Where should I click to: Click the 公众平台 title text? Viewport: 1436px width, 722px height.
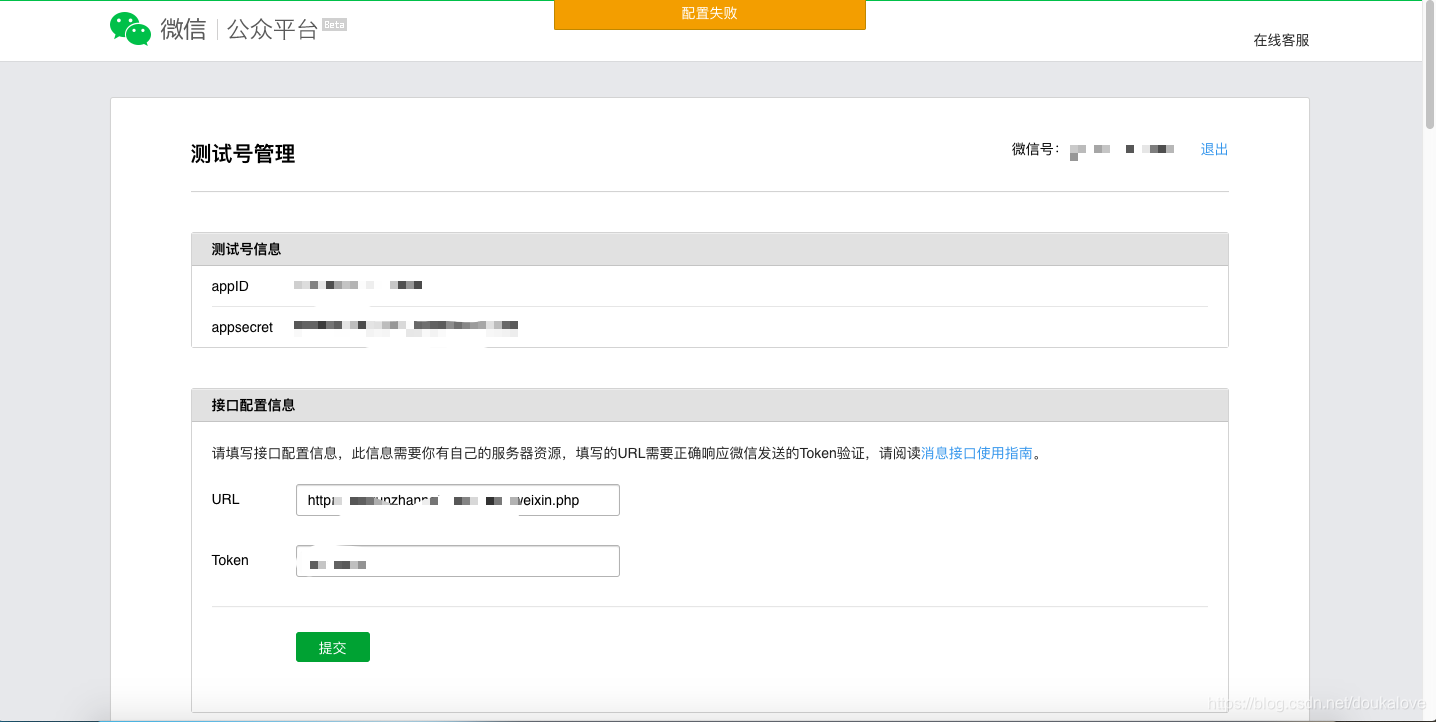click(x=272, y=30)
